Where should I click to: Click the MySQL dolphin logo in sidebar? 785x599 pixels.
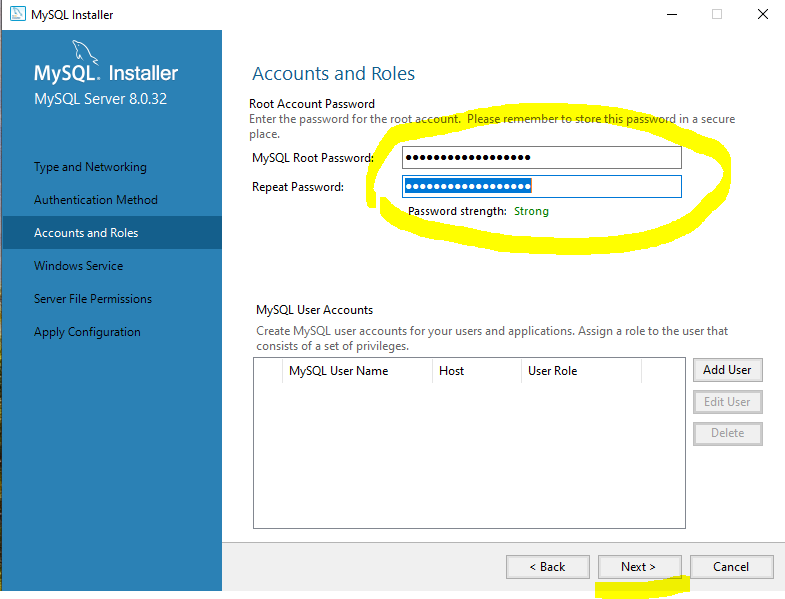(x=84, y=52)
